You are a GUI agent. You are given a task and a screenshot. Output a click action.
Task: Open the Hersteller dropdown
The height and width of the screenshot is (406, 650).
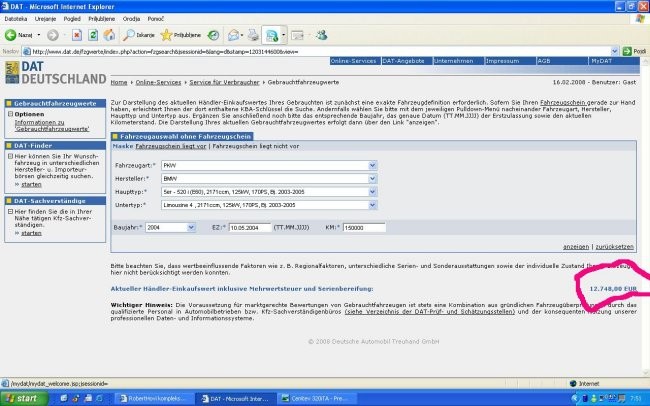372,179
